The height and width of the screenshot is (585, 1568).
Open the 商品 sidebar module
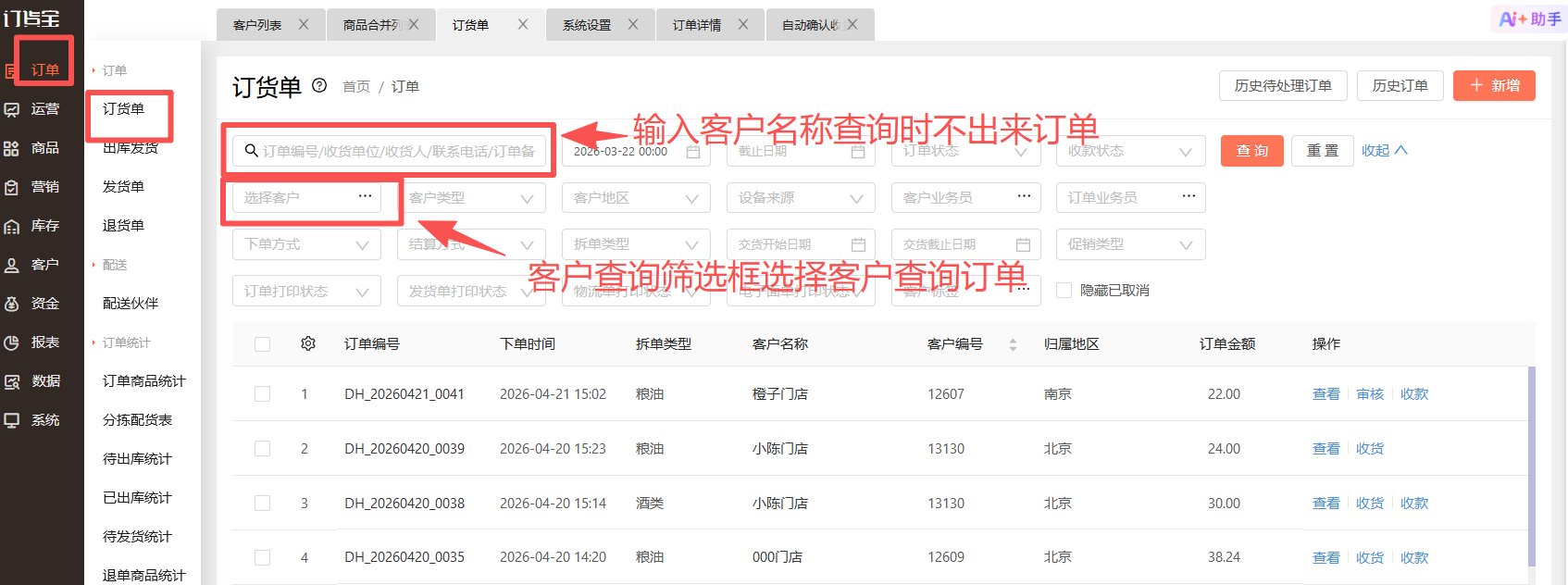tap(32, 148)
